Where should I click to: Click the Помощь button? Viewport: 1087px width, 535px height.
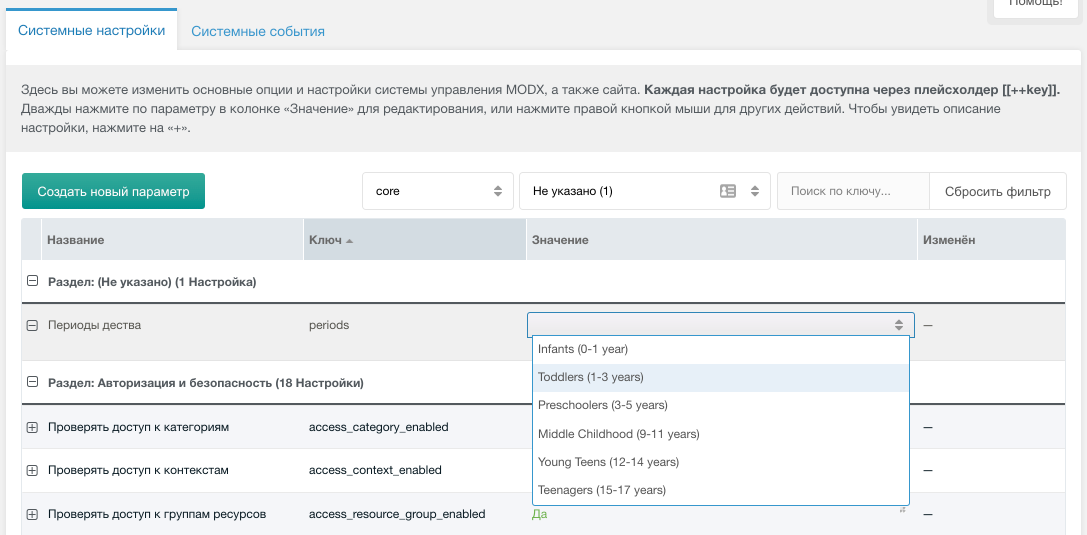click(1035, 6)
